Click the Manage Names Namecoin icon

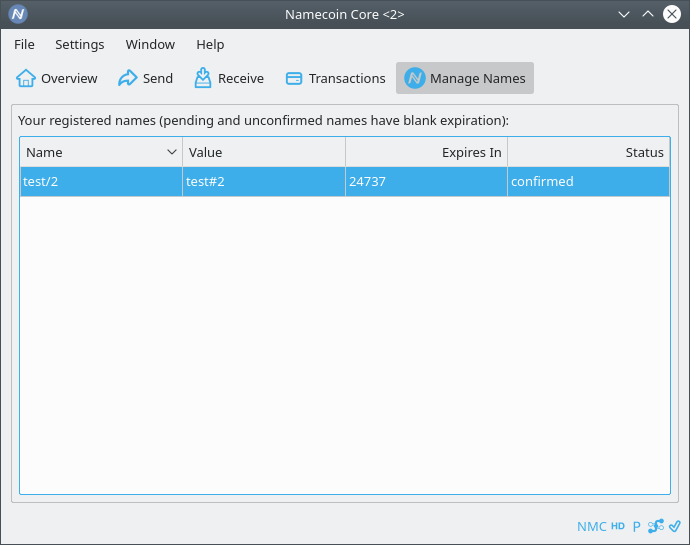(415, 78)
